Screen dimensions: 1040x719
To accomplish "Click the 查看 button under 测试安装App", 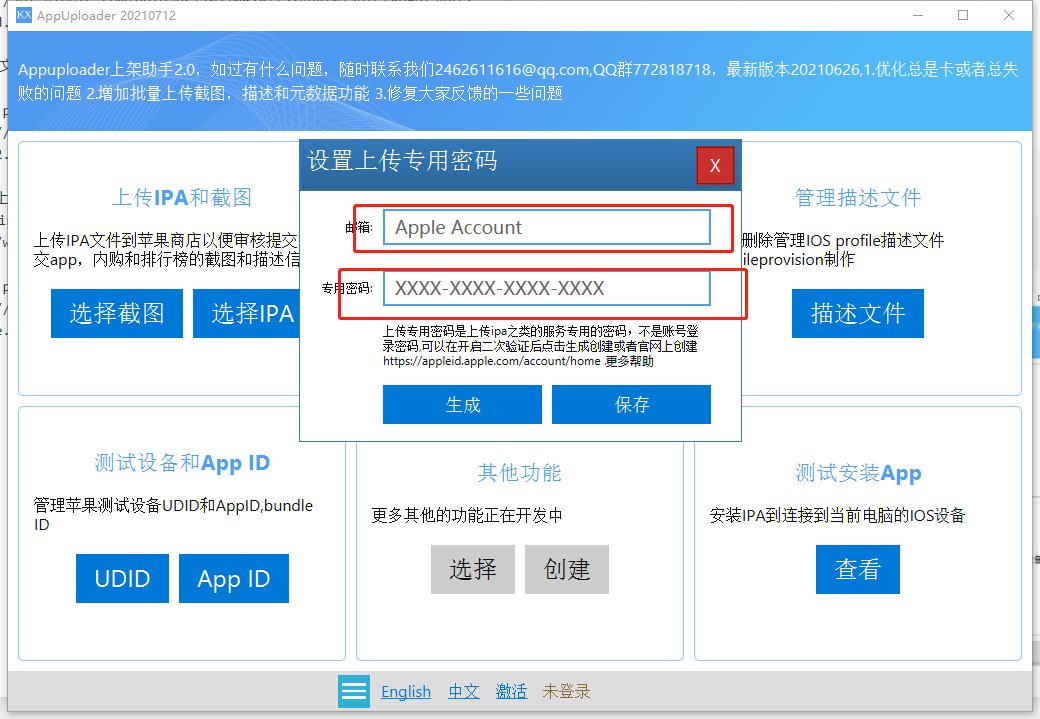I will pyautogui.click(x=858, y=569).
